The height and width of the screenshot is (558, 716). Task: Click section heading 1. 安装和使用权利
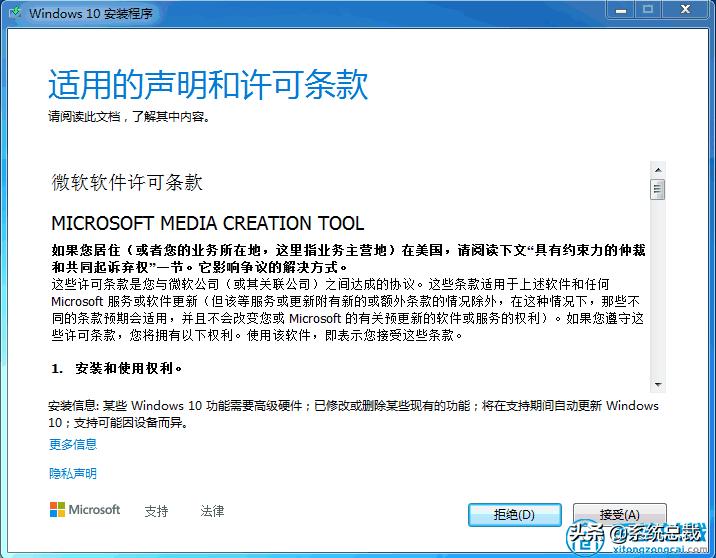click(117, 368)
